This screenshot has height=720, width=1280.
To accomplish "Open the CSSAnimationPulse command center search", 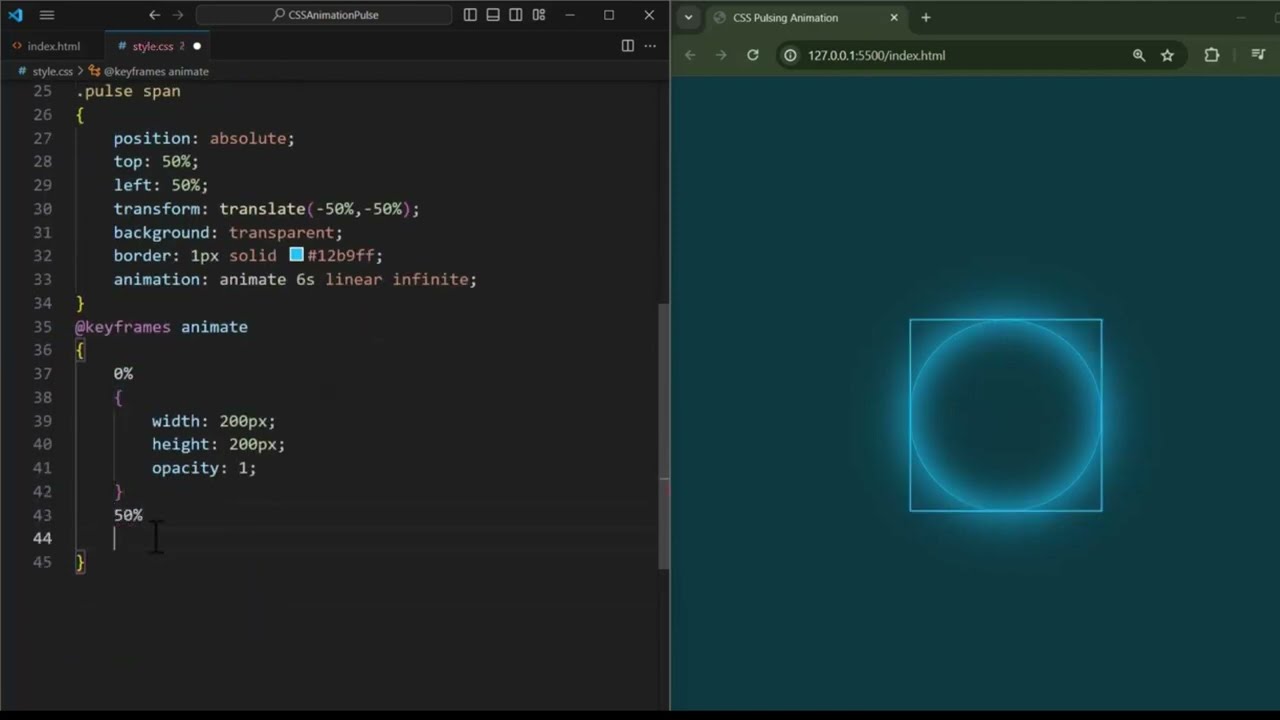I will pyautogui.click(x=324, y=15).
